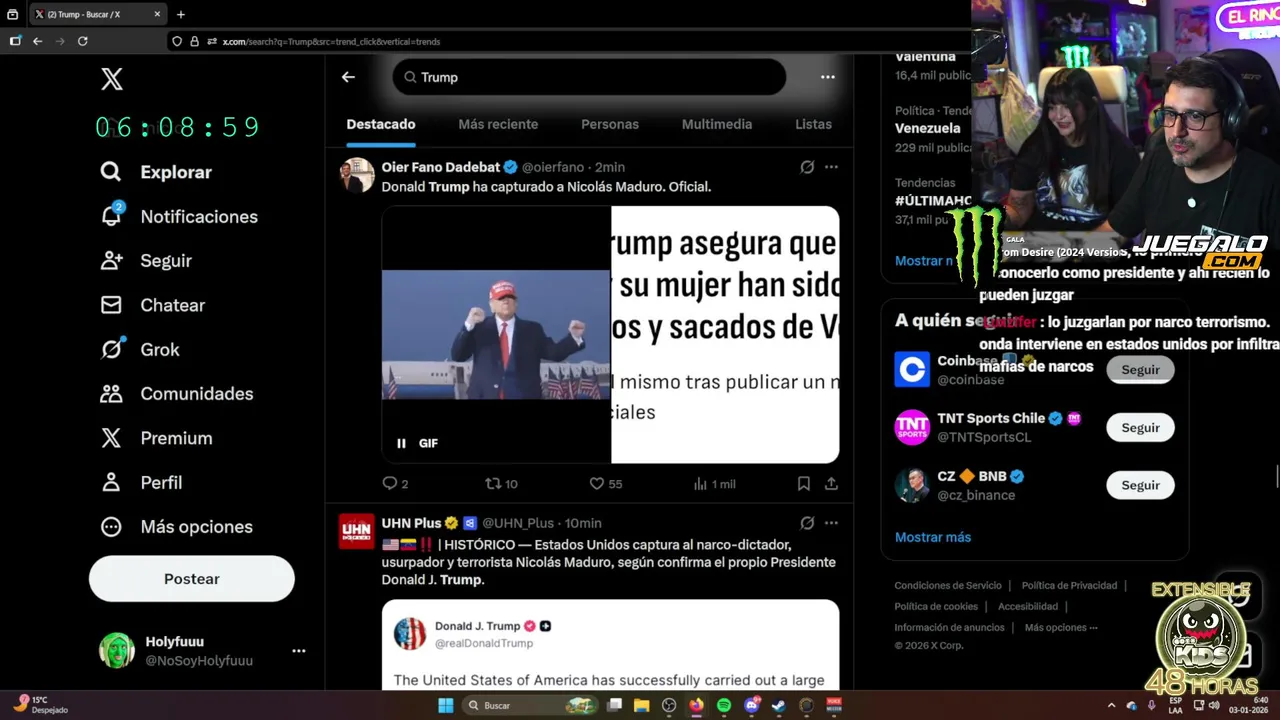1280x720 pixels.
Task: Open account menu dots beside Holyfuuu
Action: pos(298,651)
